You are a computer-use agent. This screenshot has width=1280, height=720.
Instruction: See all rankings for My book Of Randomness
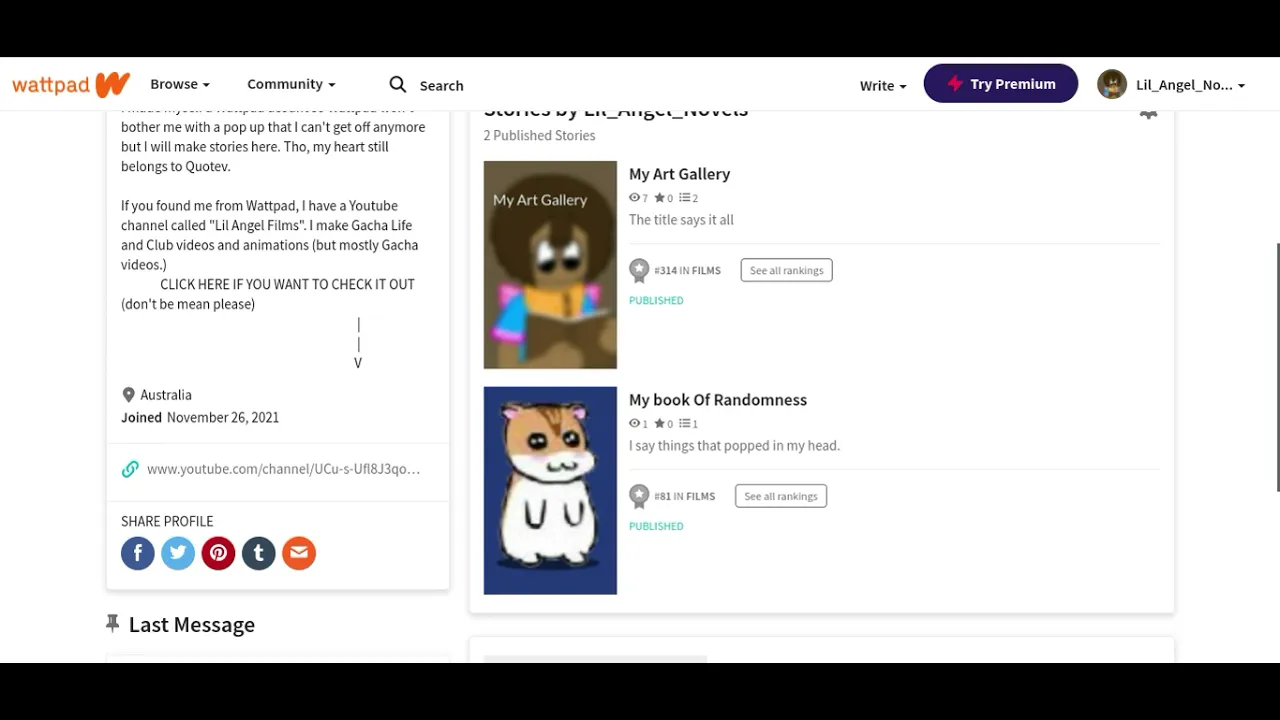click(x=781, y=496)
